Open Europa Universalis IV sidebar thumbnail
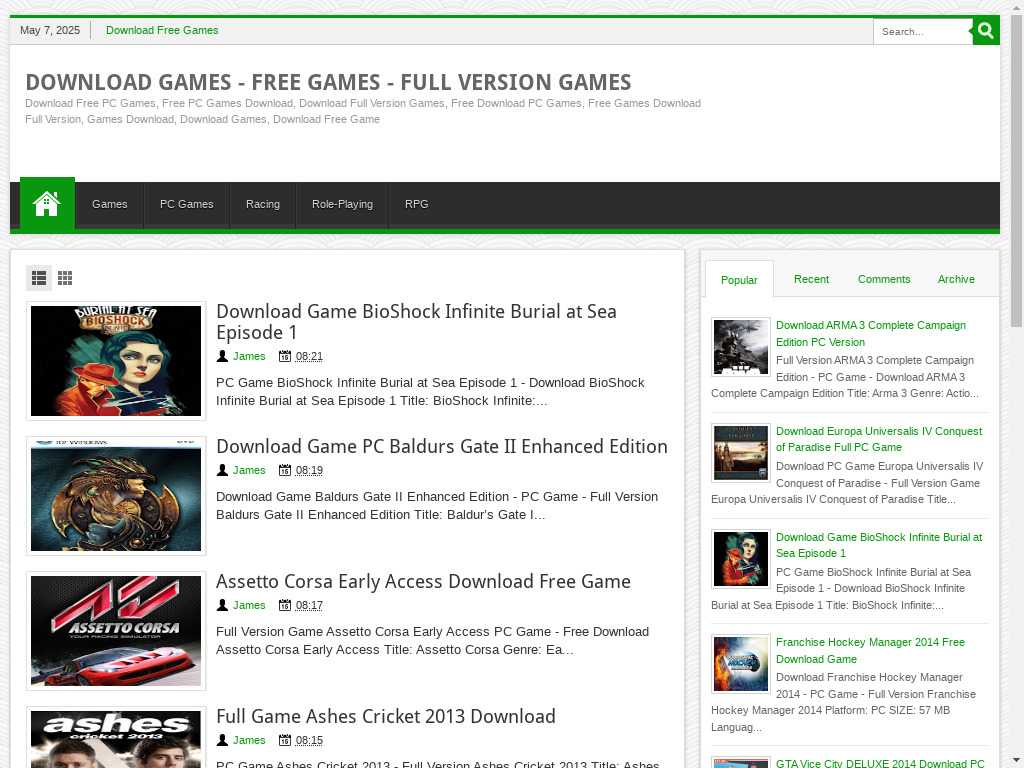Viewport: 1024px width, 768px height. [x=741, y=453]
